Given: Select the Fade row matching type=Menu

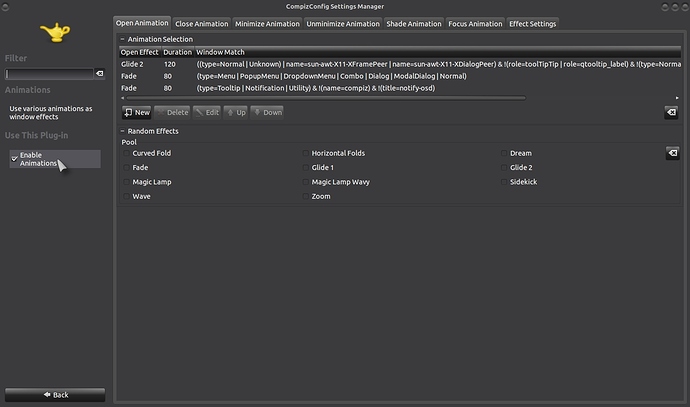Looking at the screenshot, I should (400, 76).
